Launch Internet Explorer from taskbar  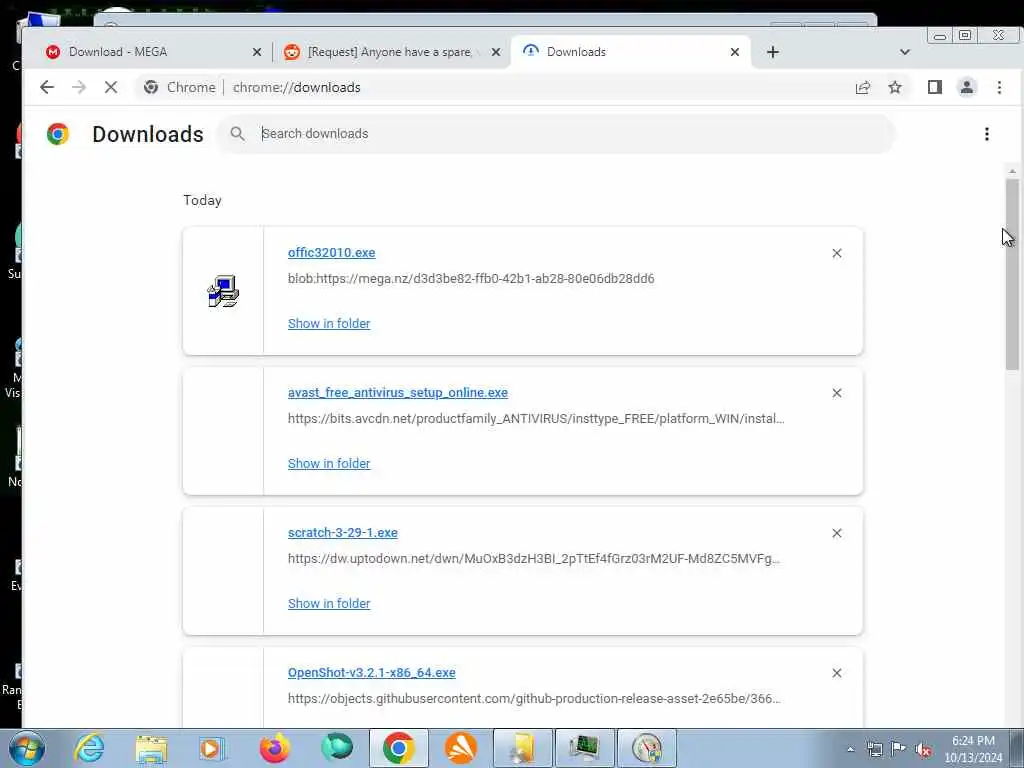click(x=89, y=748)
